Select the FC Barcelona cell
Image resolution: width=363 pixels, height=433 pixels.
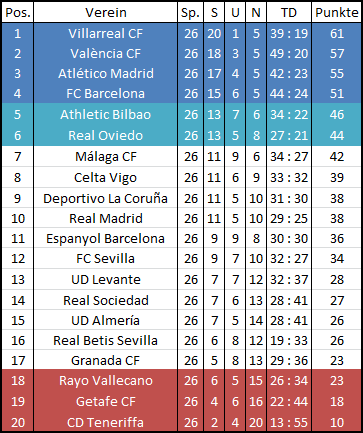click(105, 93)
